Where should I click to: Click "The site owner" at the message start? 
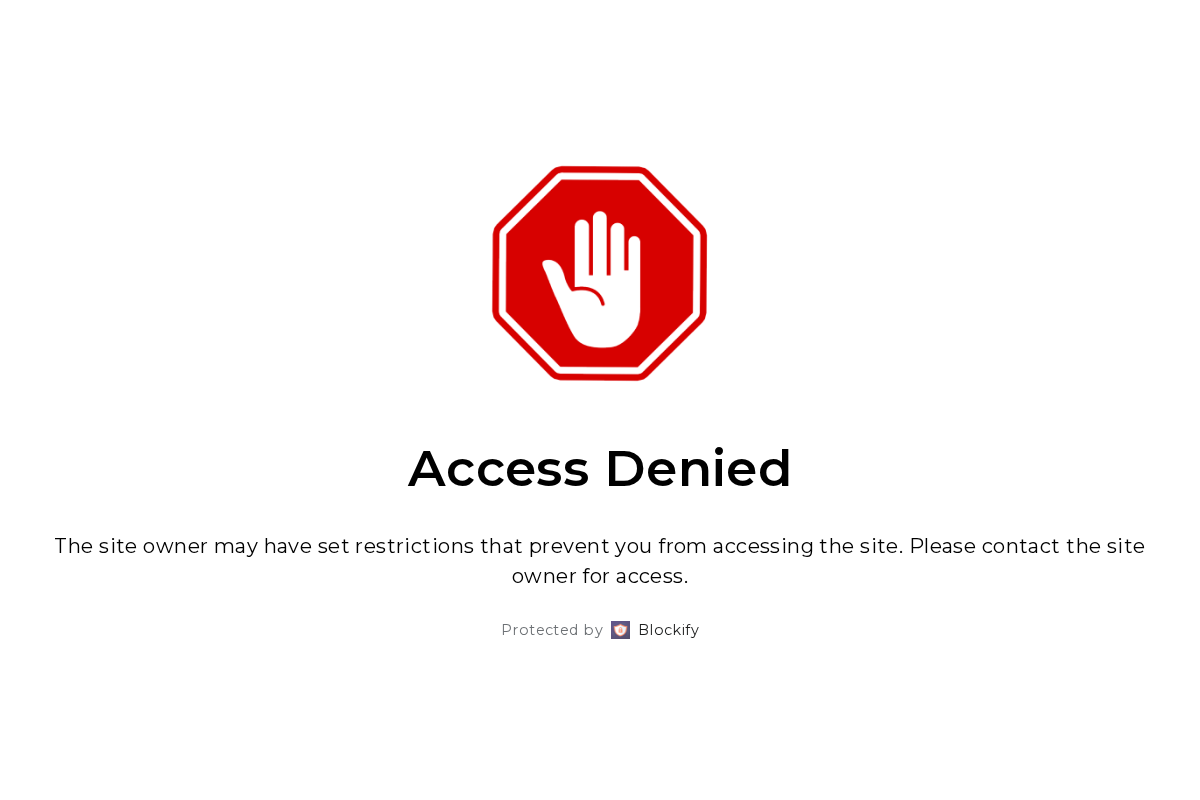coord(131,546)
